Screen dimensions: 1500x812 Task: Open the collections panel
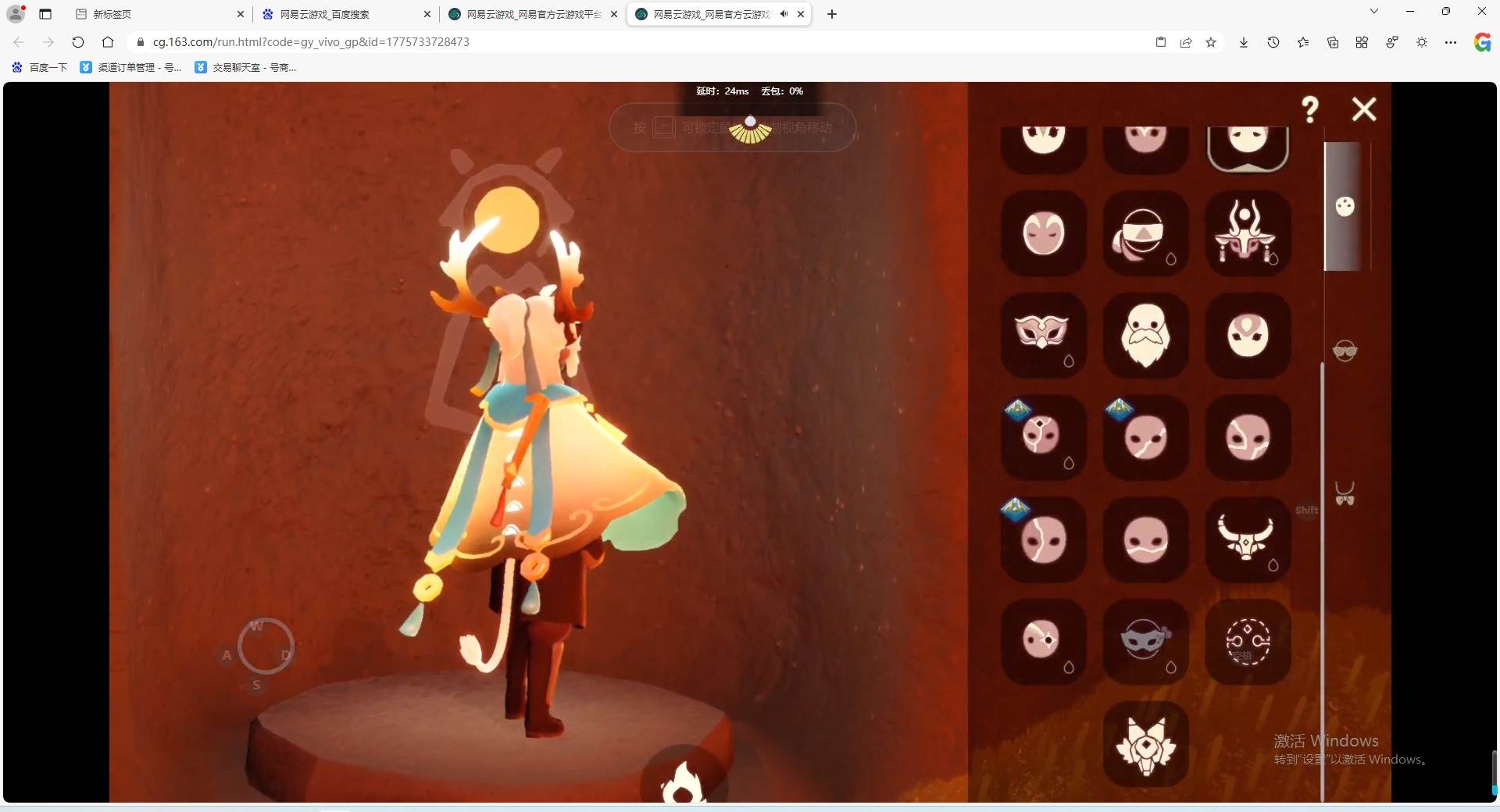[1333, 42]
